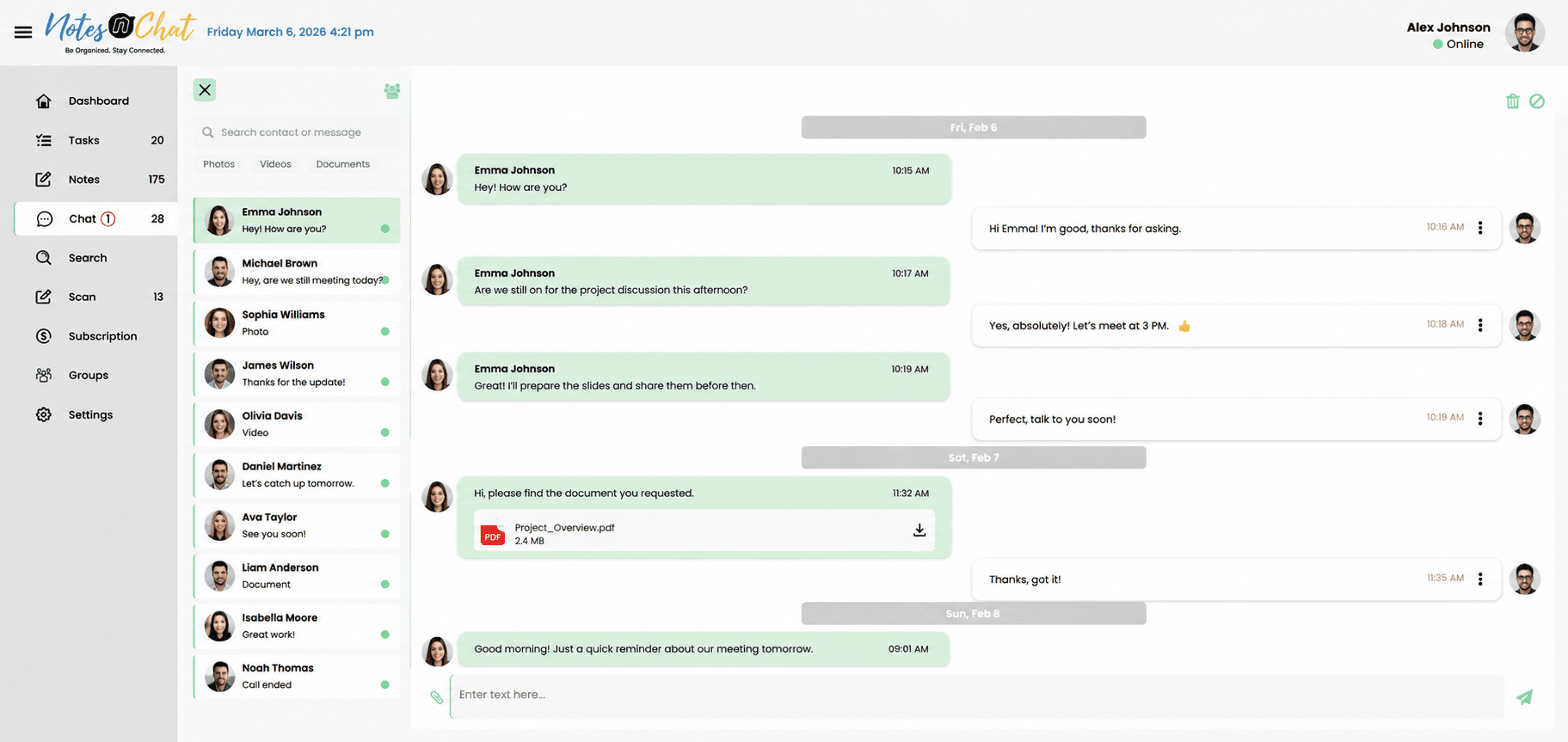
Task: Focus the 'Enter text here...' message box
Action: (x=977, y=696)
